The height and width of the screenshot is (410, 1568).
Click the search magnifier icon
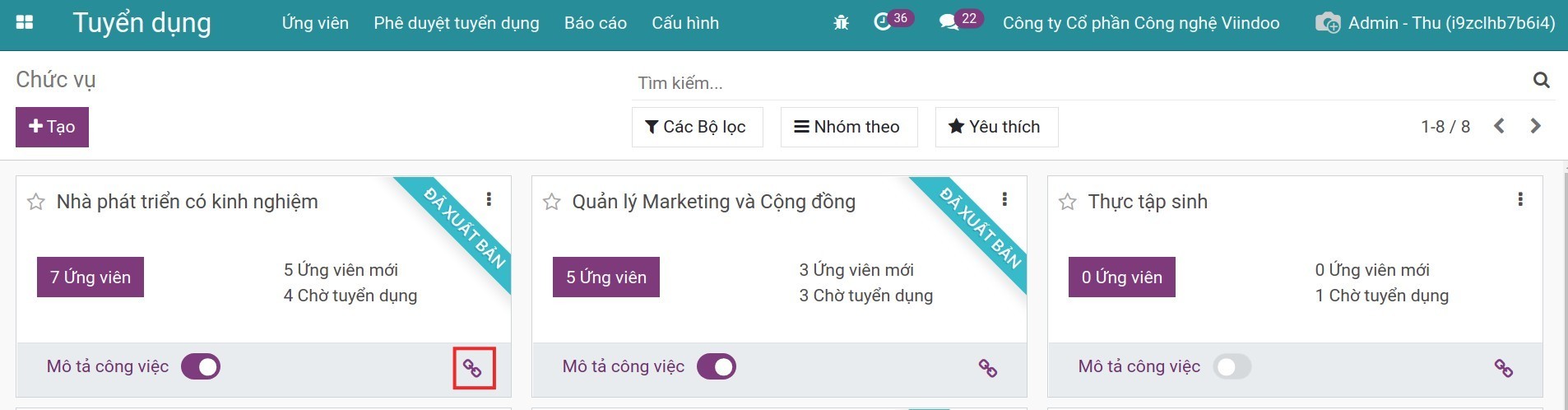[1541, 80]
